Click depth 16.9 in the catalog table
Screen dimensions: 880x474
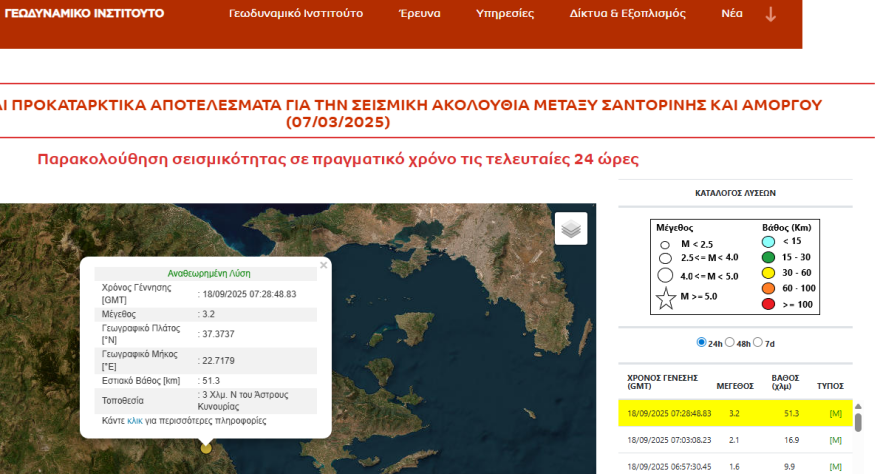click(x=791, y=440)
